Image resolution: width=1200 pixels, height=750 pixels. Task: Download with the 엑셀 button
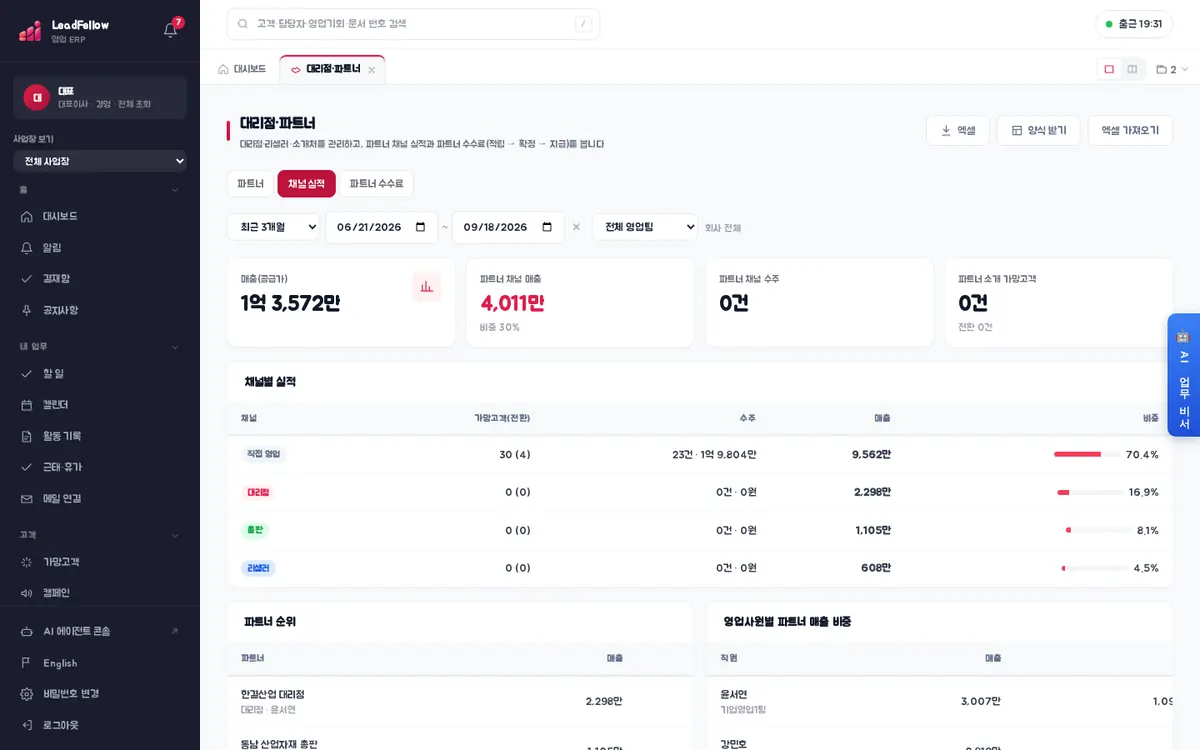click(958, 130)
